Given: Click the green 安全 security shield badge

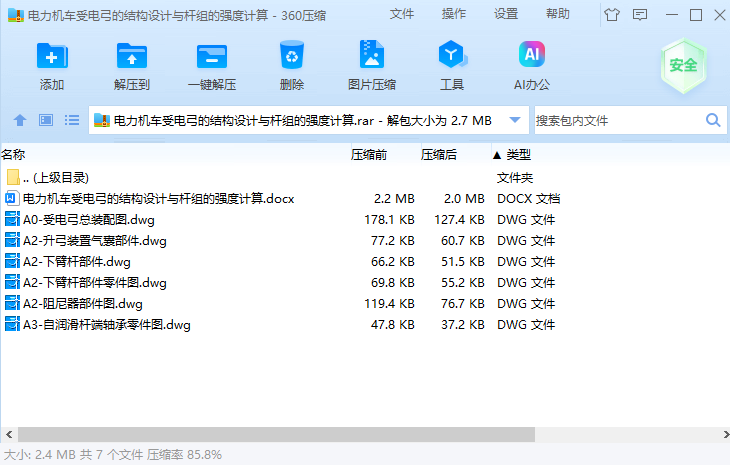Looking at the screenshot, I should 683,66.
